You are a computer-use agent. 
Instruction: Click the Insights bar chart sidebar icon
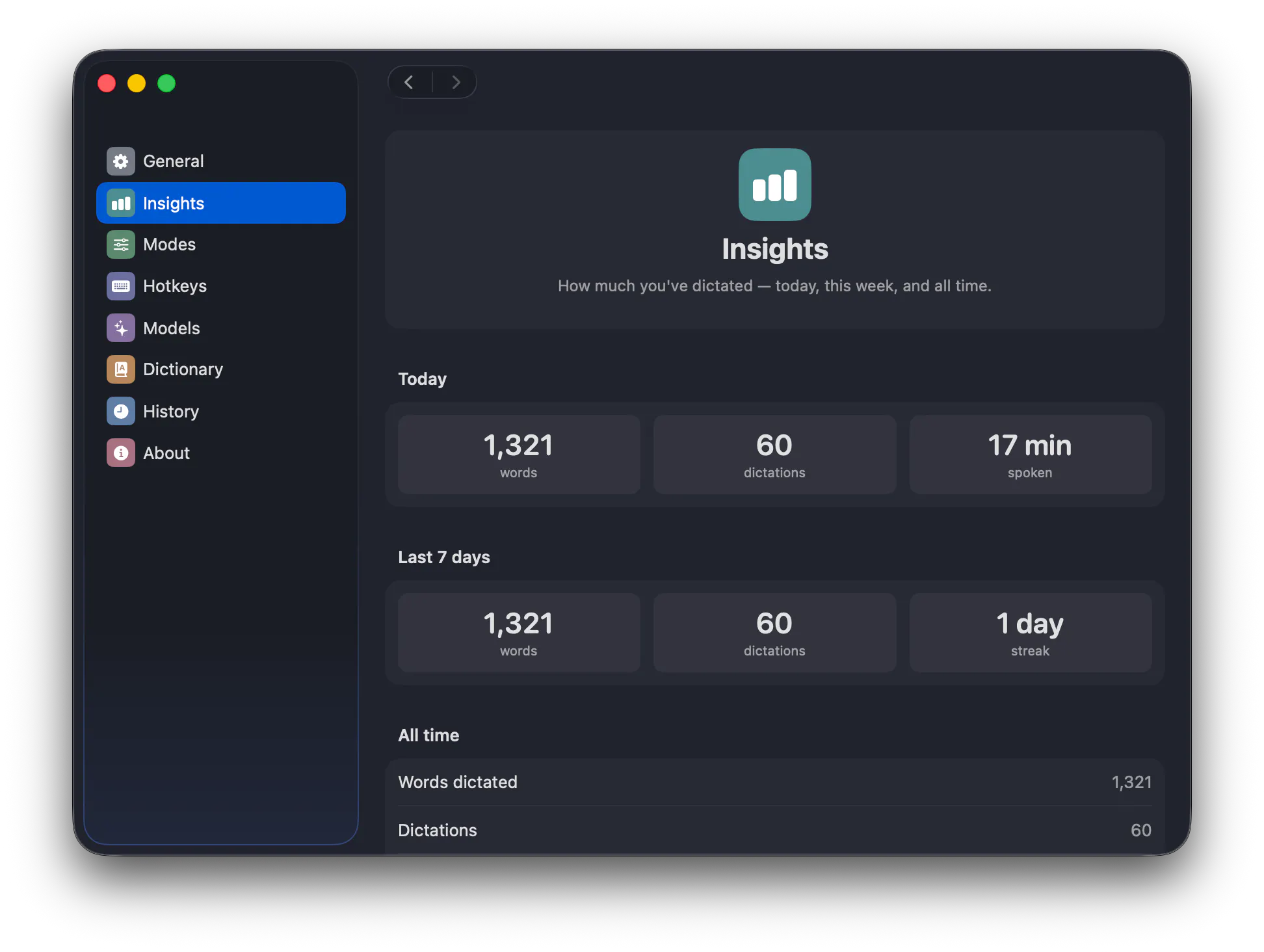click(x=121, y=204)
